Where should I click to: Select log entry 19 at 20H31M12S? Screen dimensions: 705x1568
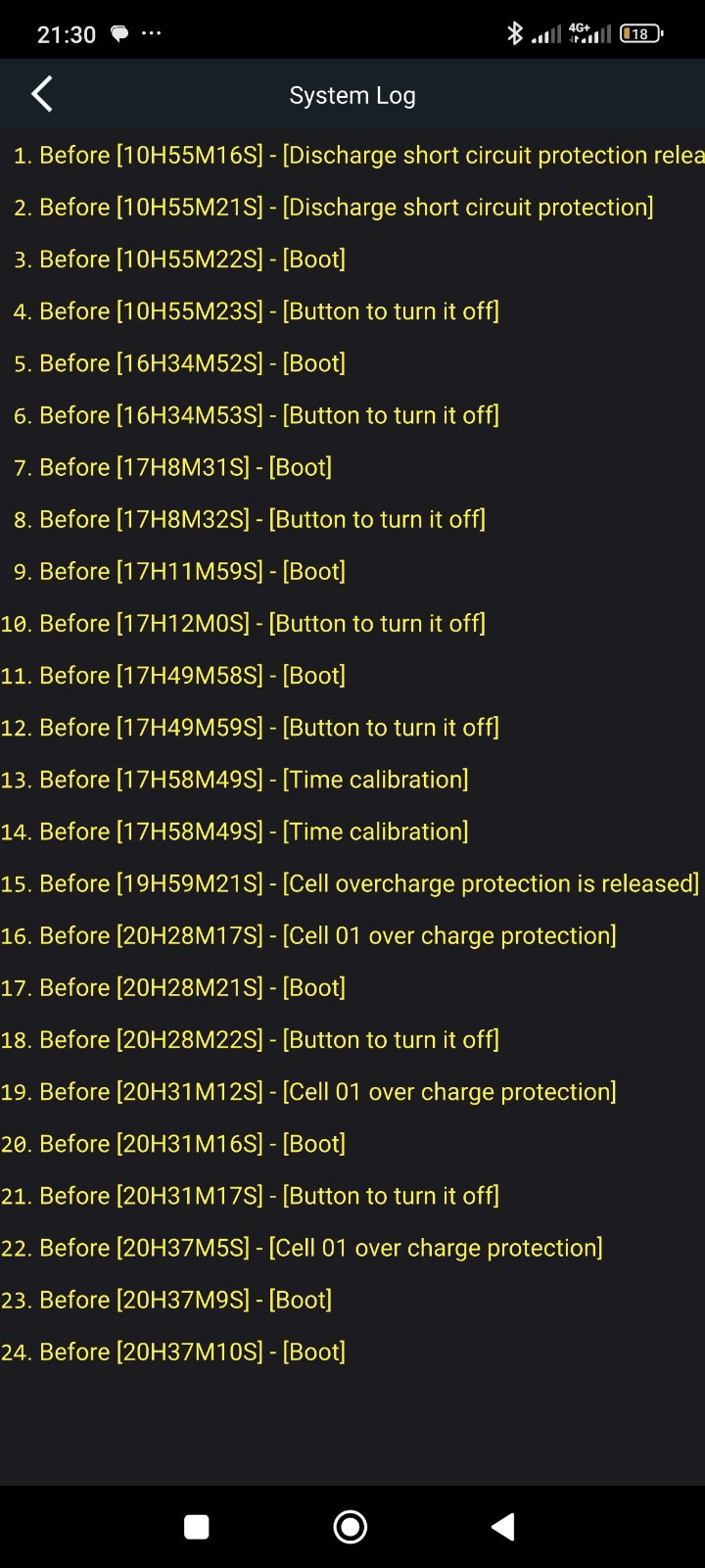[x=352, y=1091]
